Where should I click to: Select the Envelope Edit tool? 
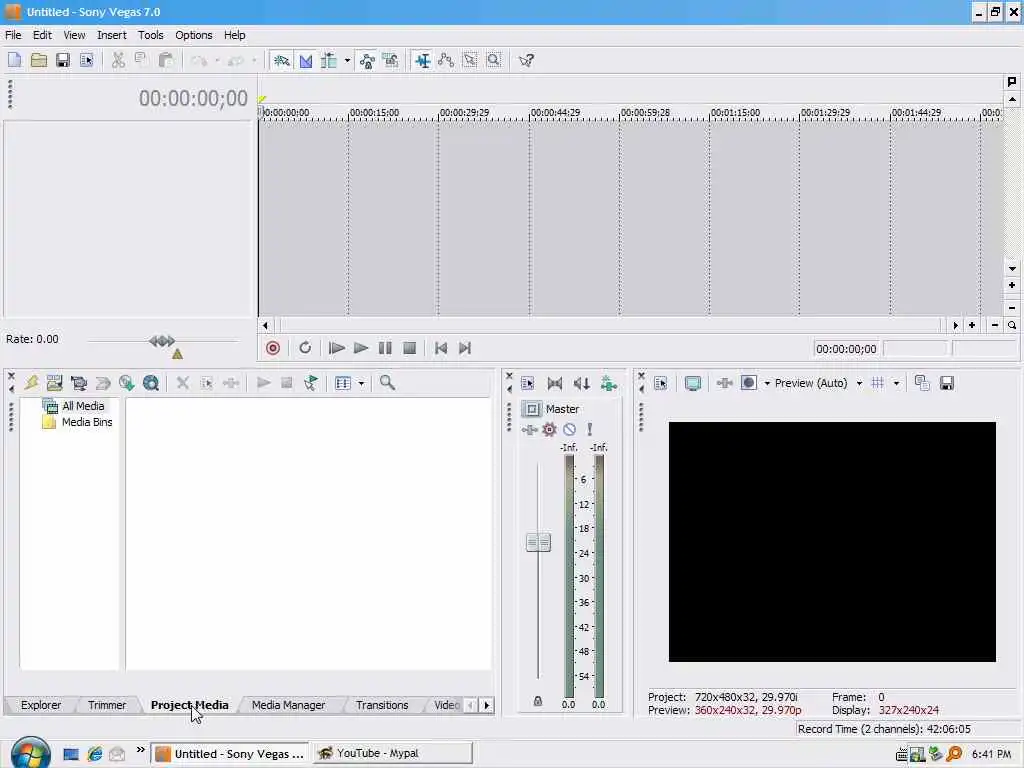click(446, 61)
